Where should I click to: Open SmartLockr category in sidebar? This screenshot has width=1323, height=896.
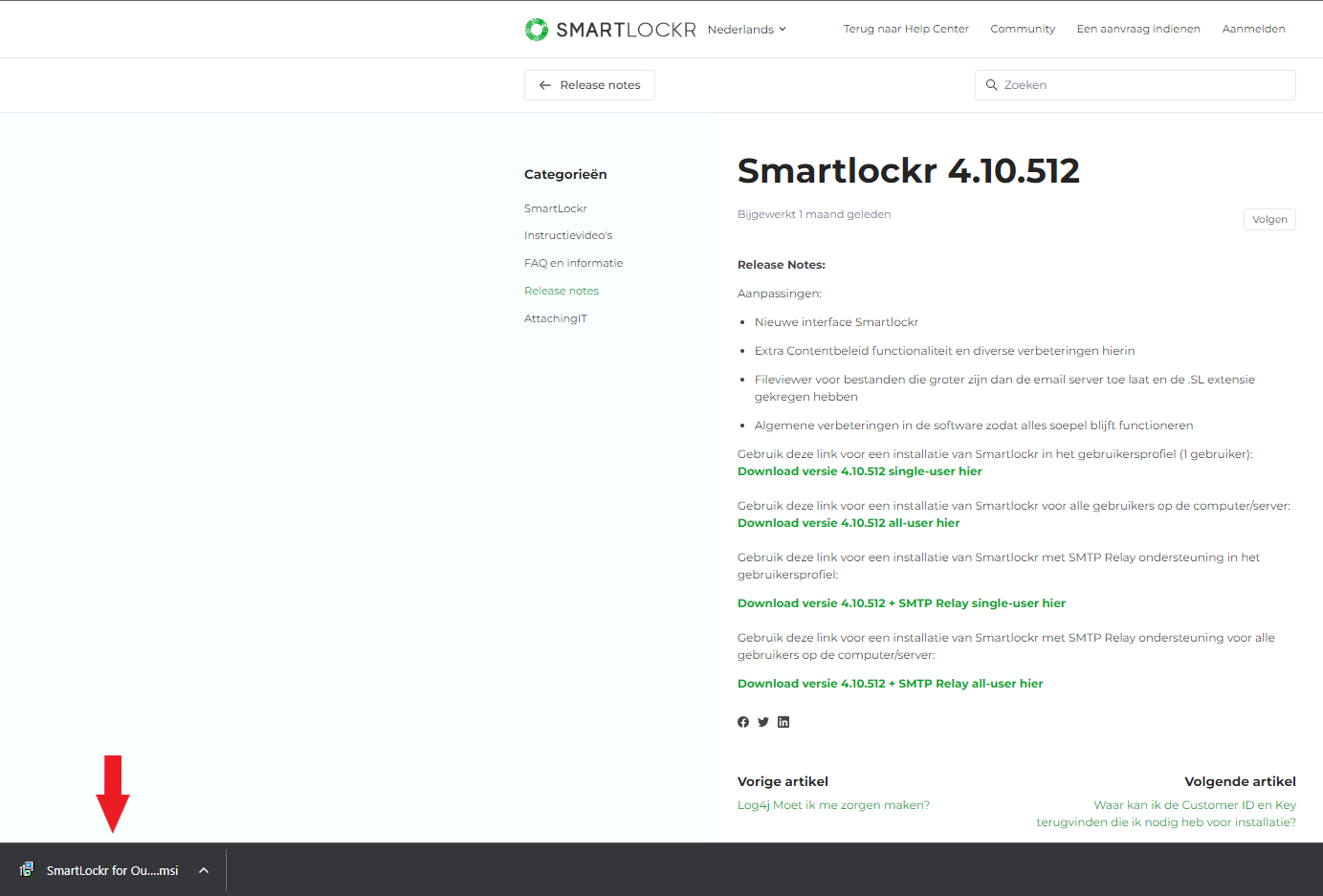point(556,208)
